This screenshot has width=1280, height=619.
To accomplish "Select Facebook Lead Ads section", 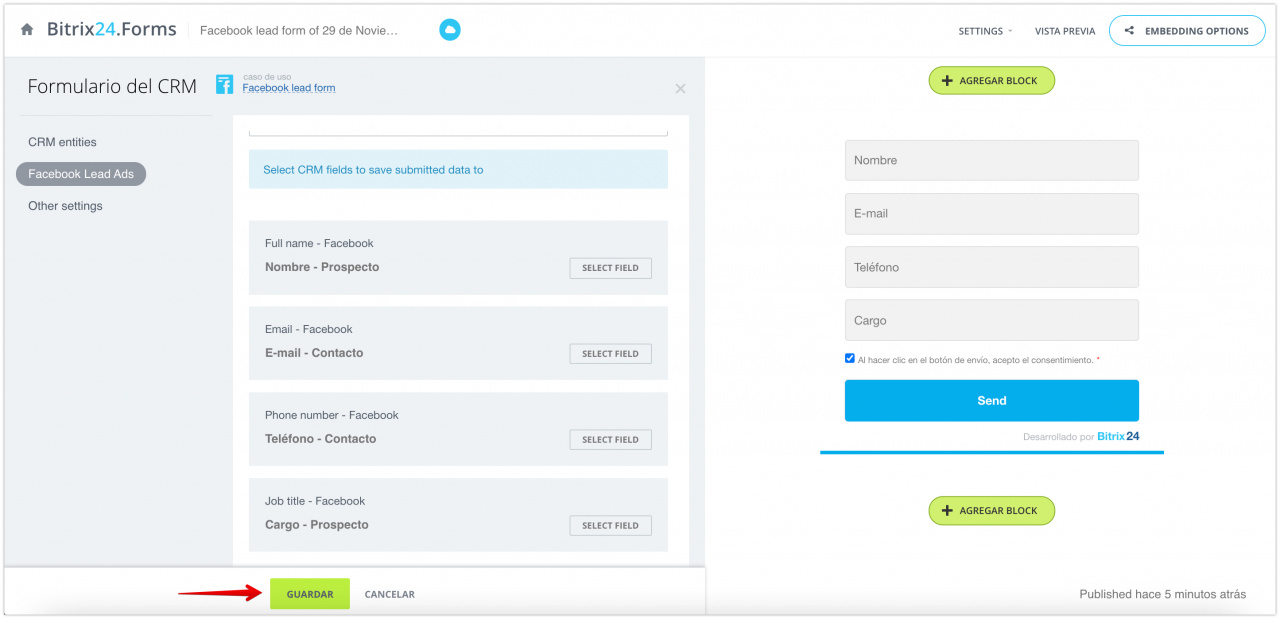I will point(81,174).
